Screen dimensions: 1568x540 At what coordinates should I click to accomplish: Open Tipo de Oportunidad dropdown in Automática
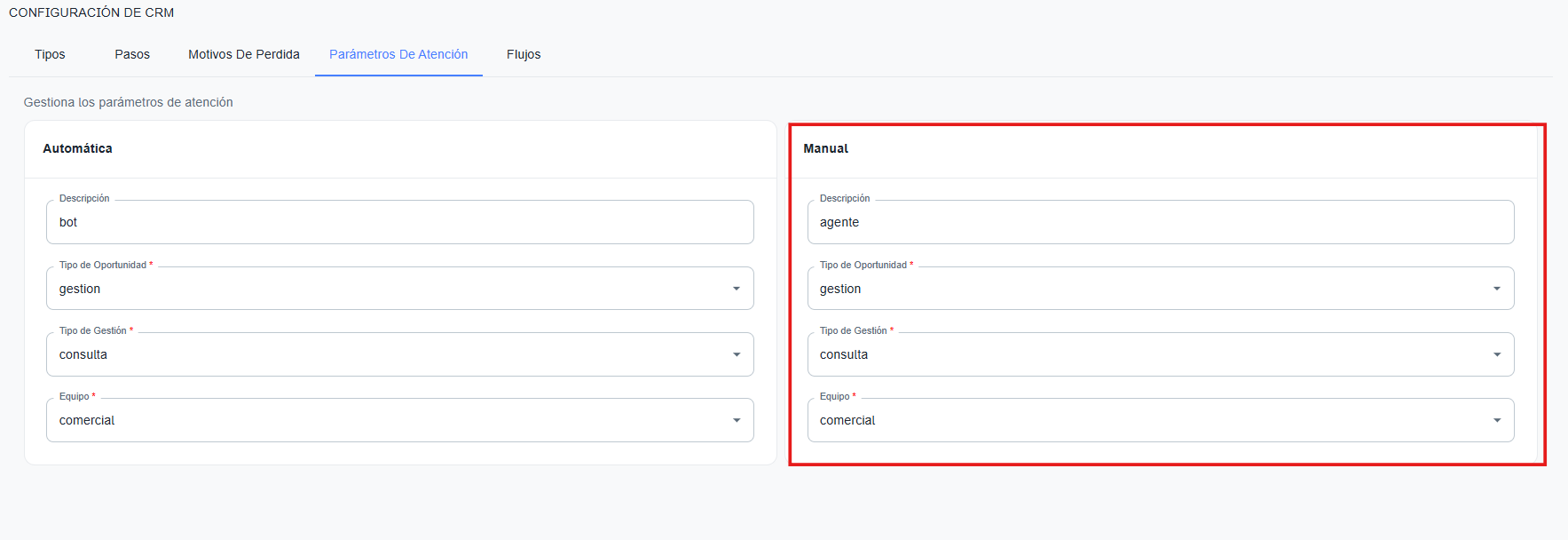click(400, 289)
